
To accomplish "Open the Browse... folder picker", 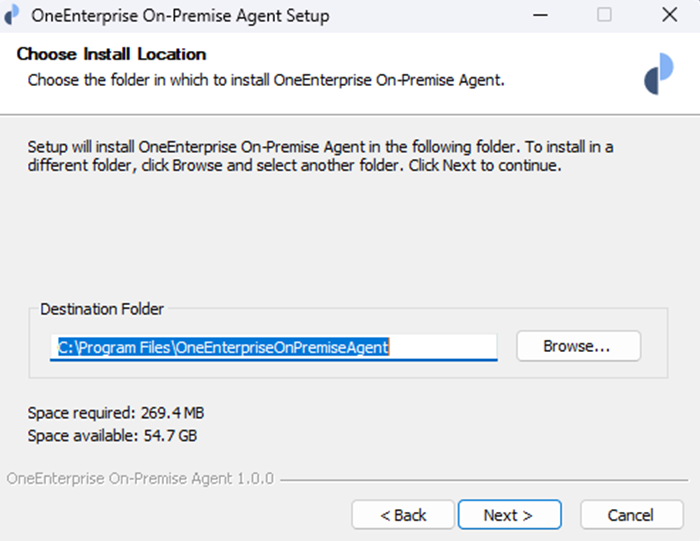I will point(578,346).
